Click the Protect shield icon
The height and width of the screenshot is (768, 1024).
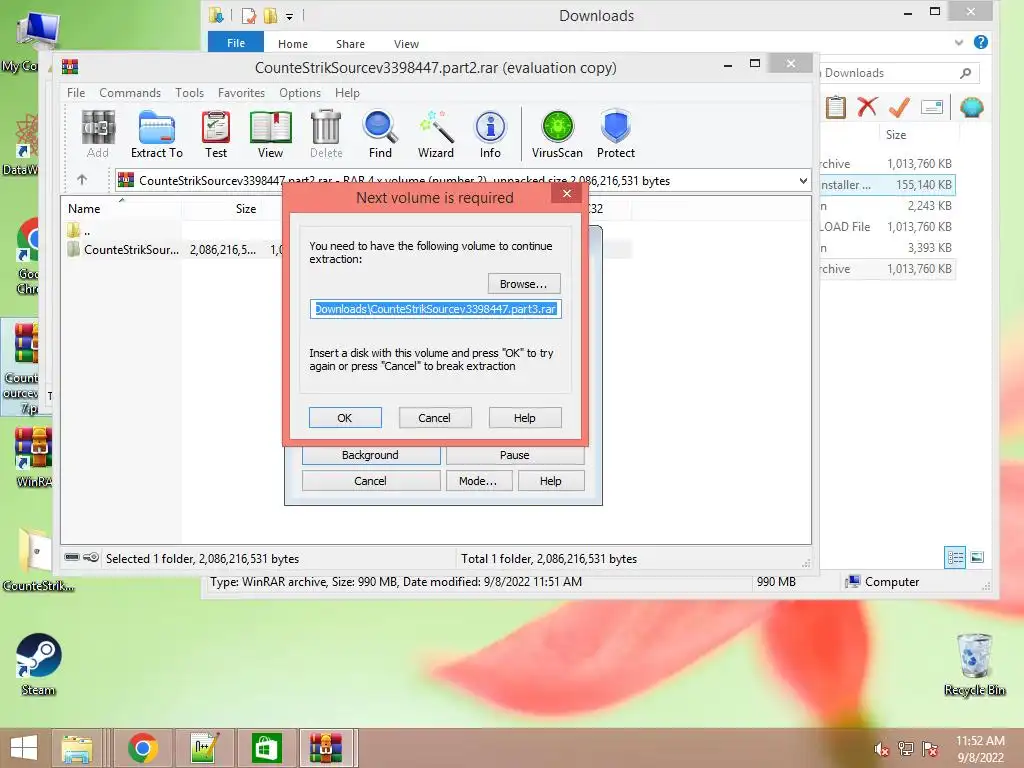click(615, 135)
